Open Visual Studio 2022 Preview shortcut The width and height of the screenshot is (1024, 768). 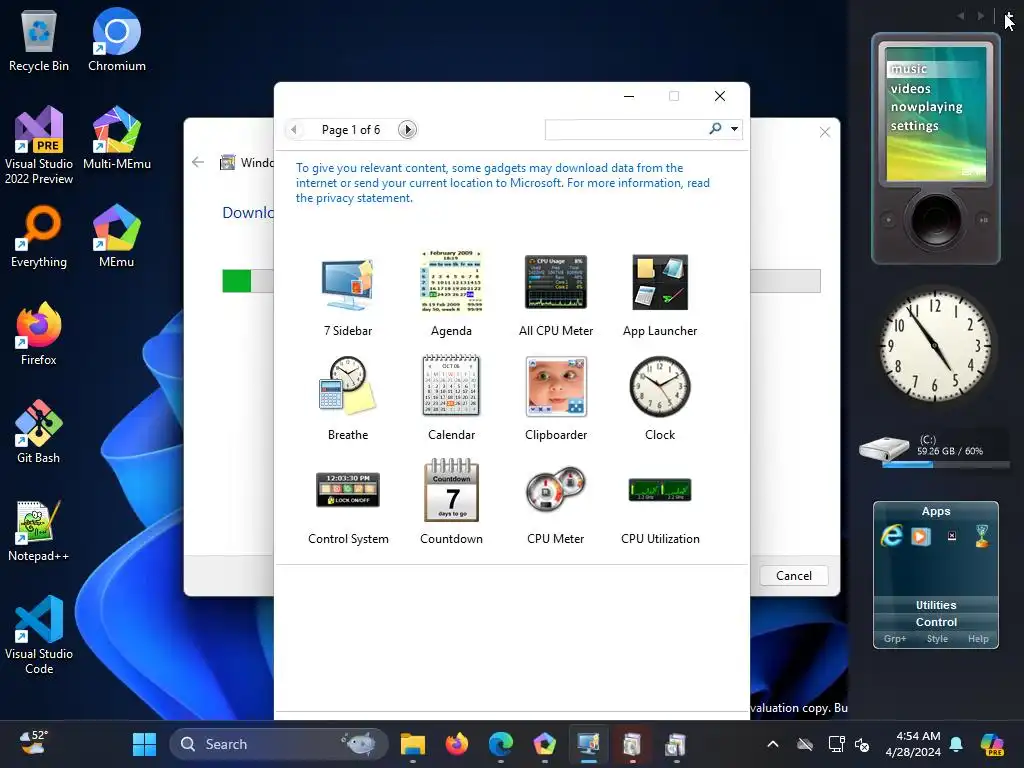point(39,145)
